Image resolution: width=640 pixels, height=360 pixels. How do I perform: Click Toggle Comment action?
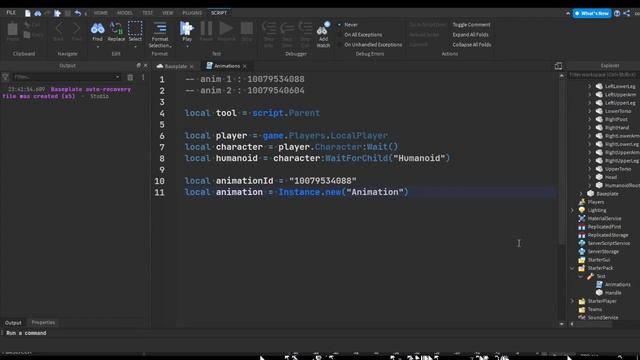click(x=471, y=24)
